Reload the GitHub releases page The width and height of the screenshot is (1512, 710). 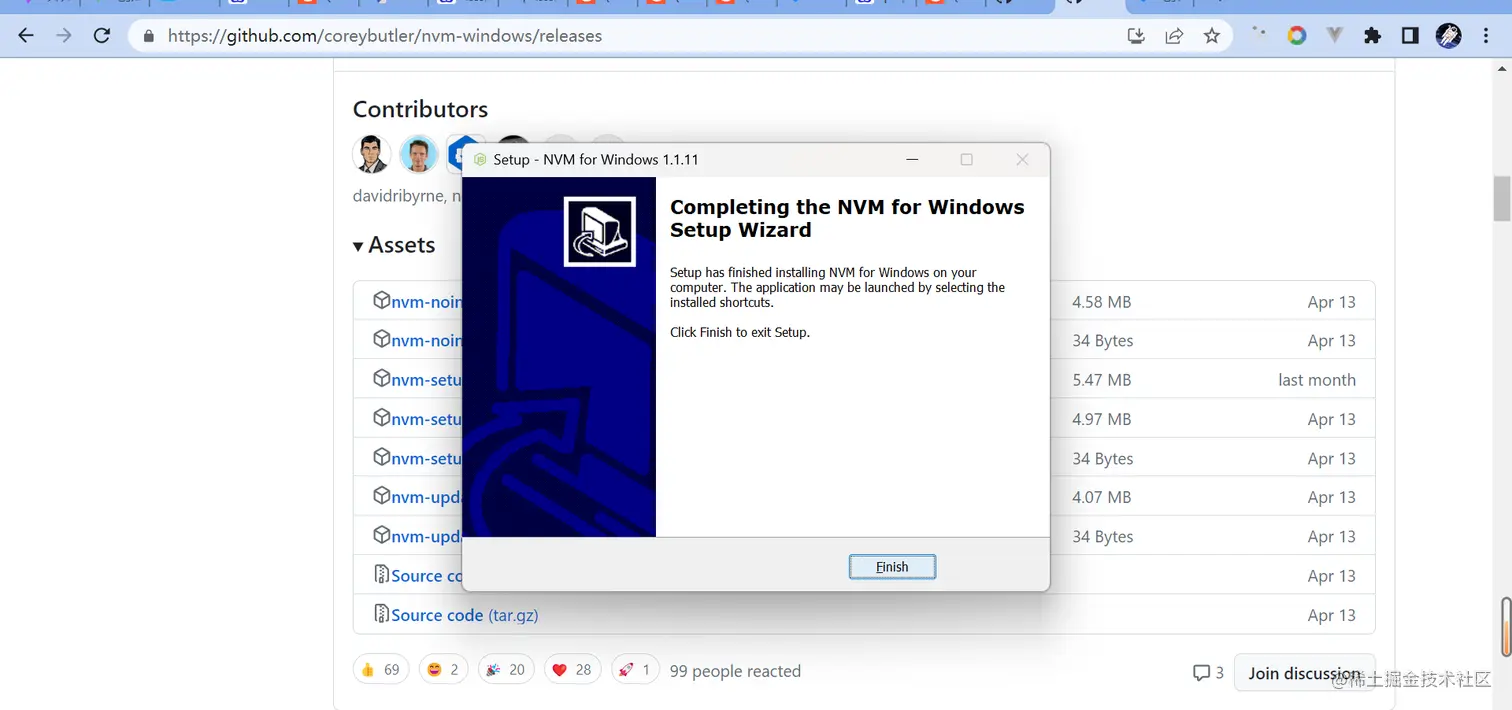click(101, 36)
